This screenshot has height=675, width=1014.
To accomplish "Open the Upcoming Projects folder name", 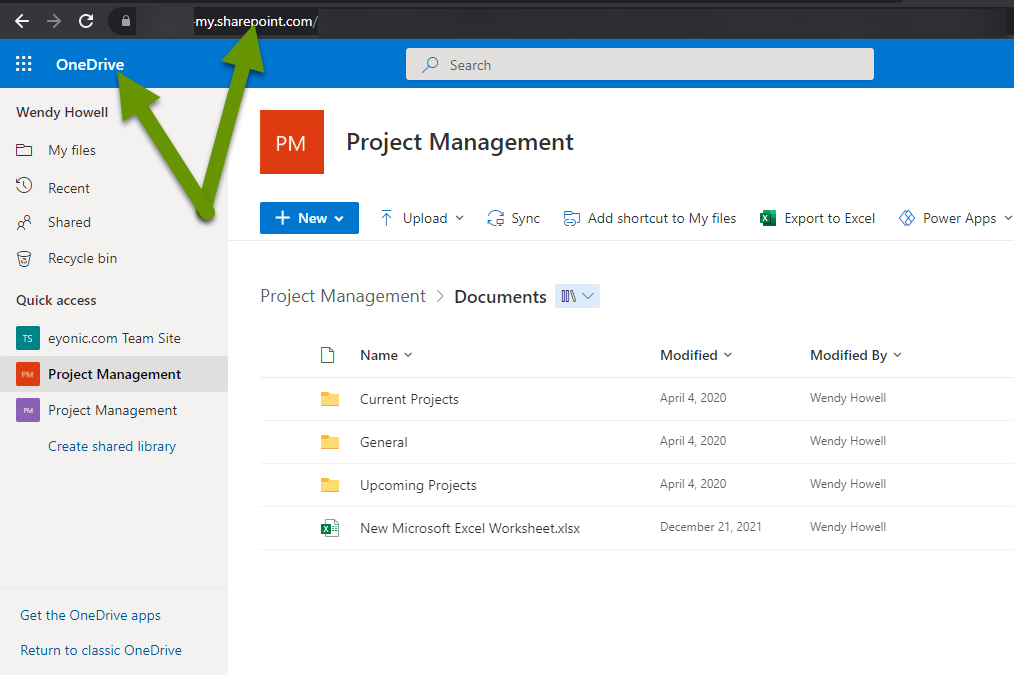I will tap(418, 486).
